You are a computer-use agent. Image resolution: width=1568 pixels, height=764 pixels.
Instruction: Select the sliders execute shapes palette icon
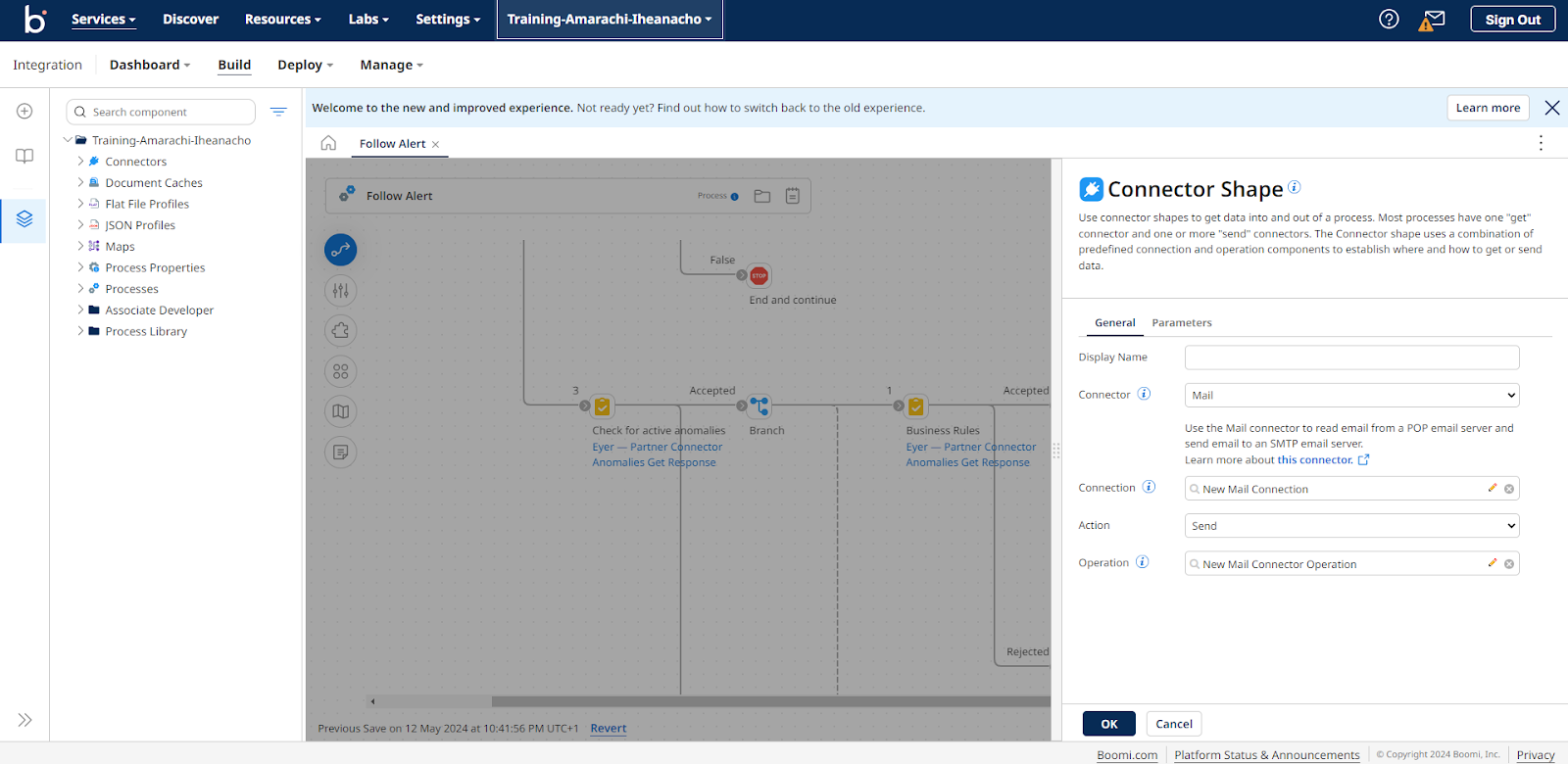pos(340,290)
